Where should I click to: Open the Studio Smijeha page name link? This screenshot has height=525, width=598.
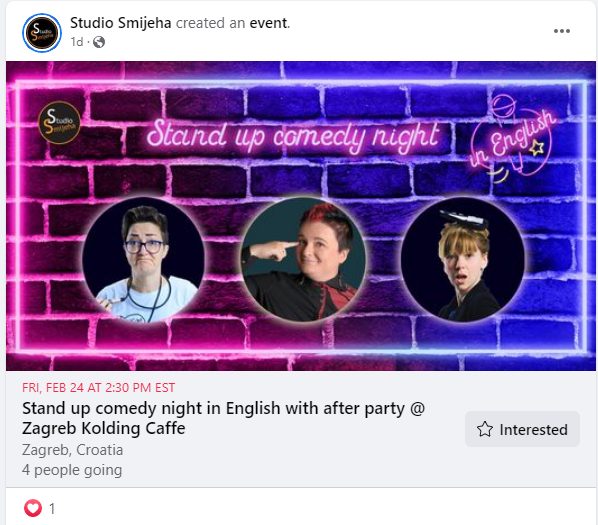pos(121,23)
